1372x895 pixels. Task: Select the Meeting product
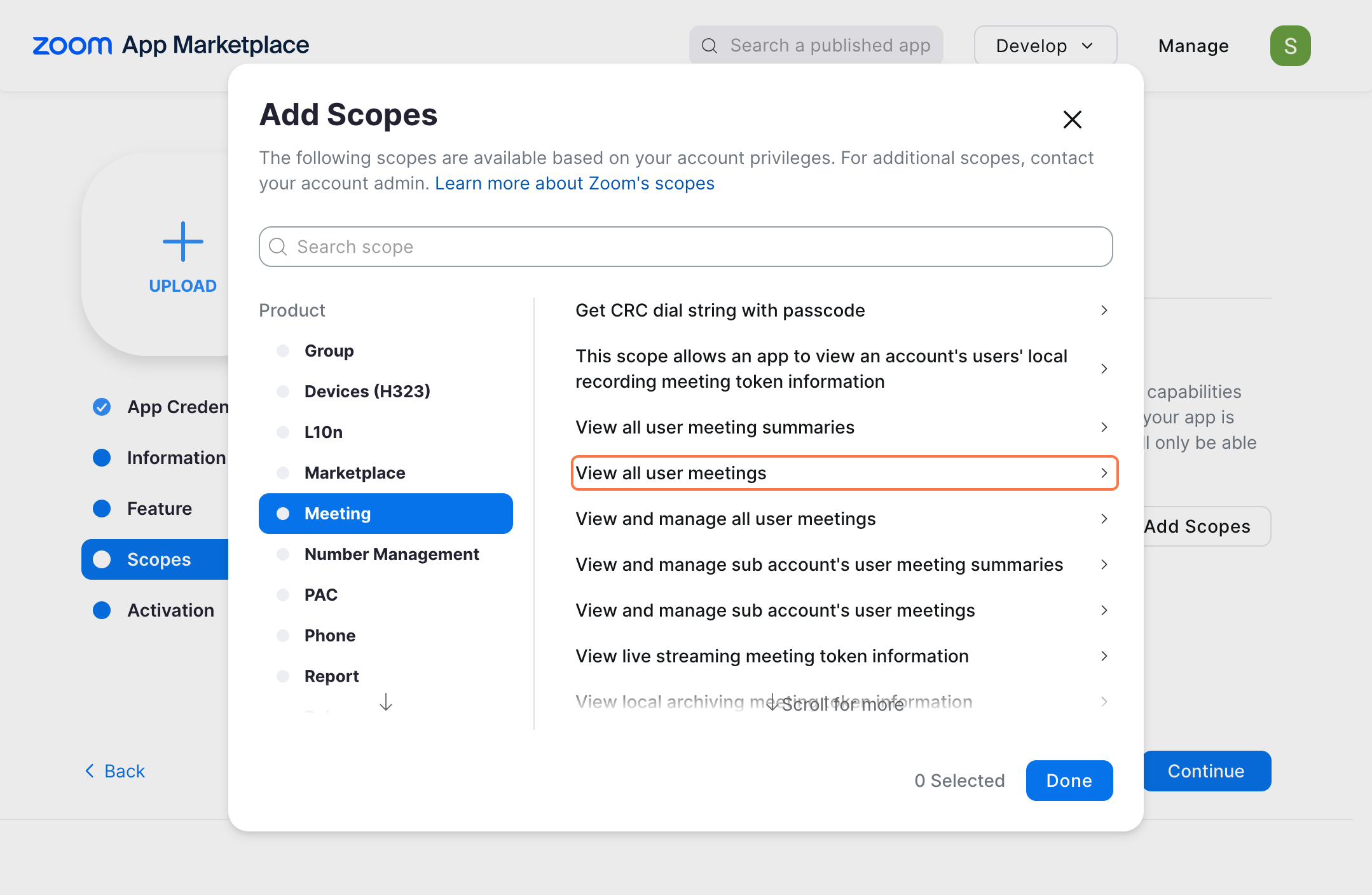click(x=385, y=514)
